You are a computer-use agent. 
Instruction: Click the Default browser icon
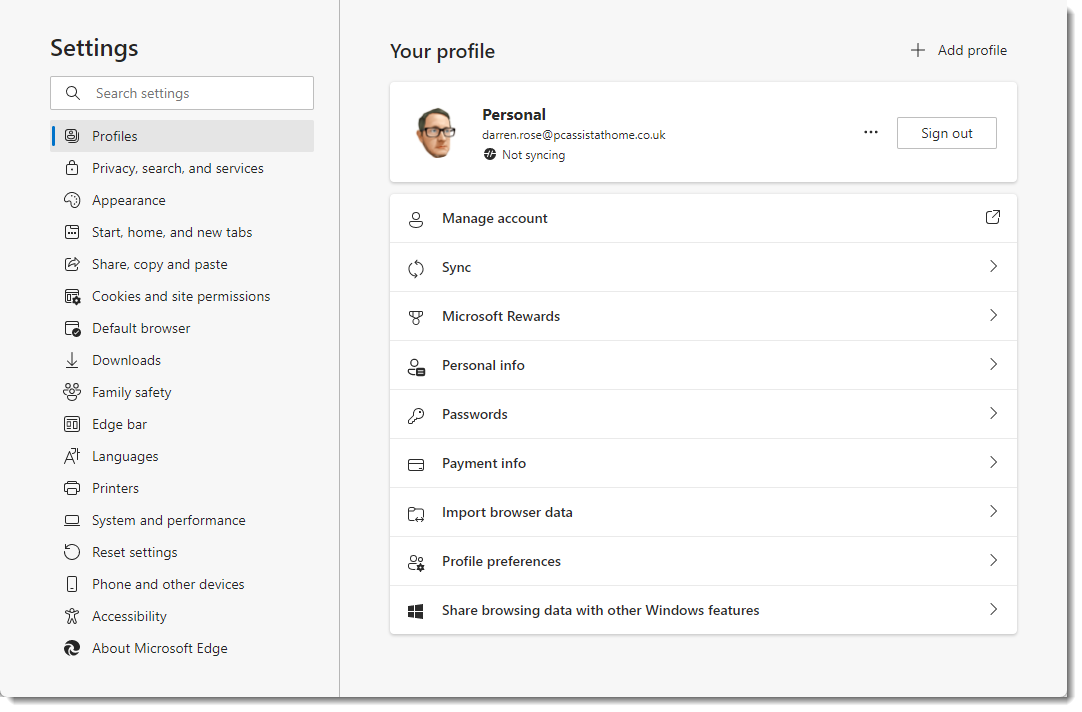[72, 328]
